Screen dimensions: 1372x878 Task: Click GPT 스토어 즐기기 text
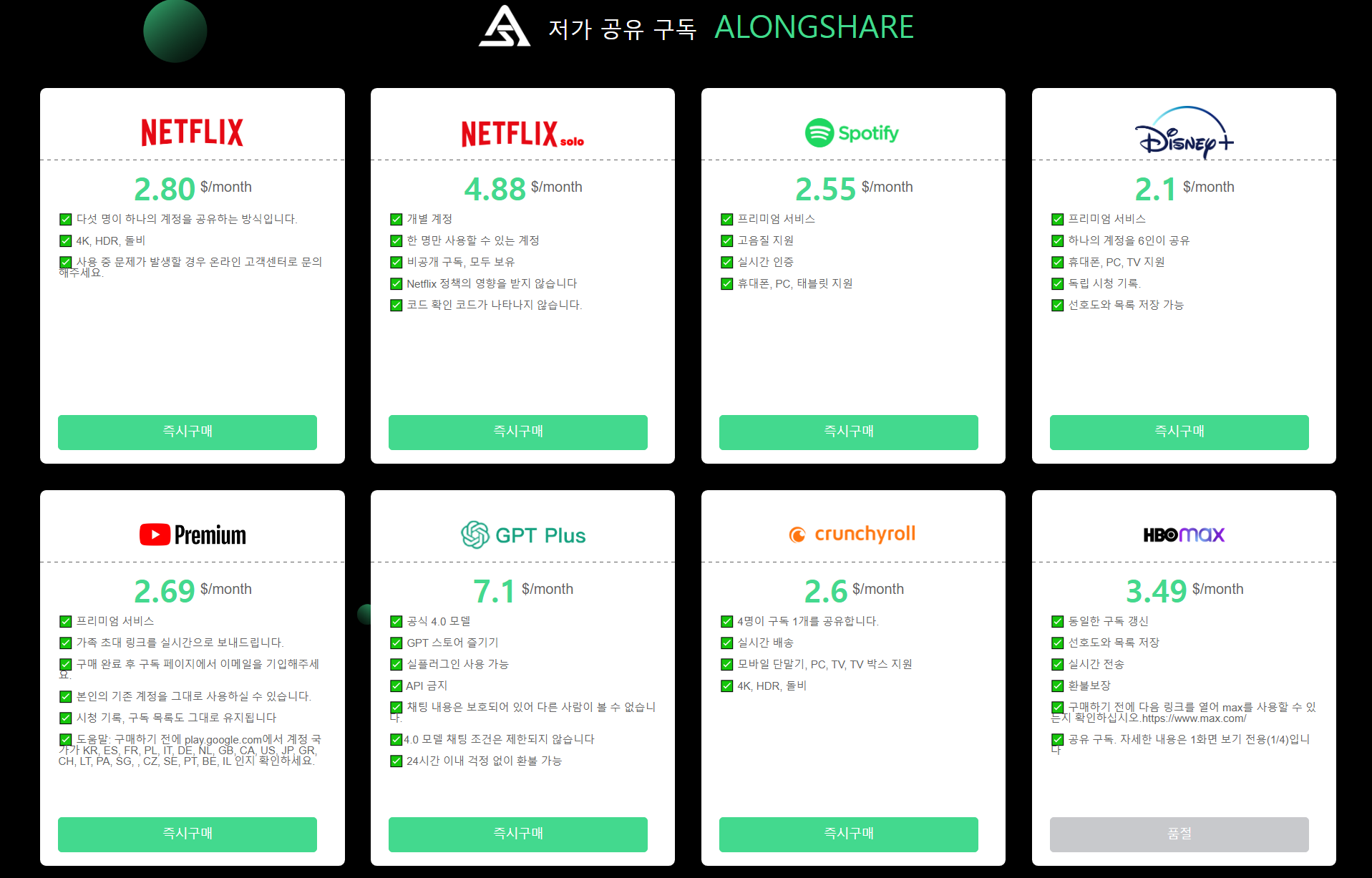[x=452, y=643]
